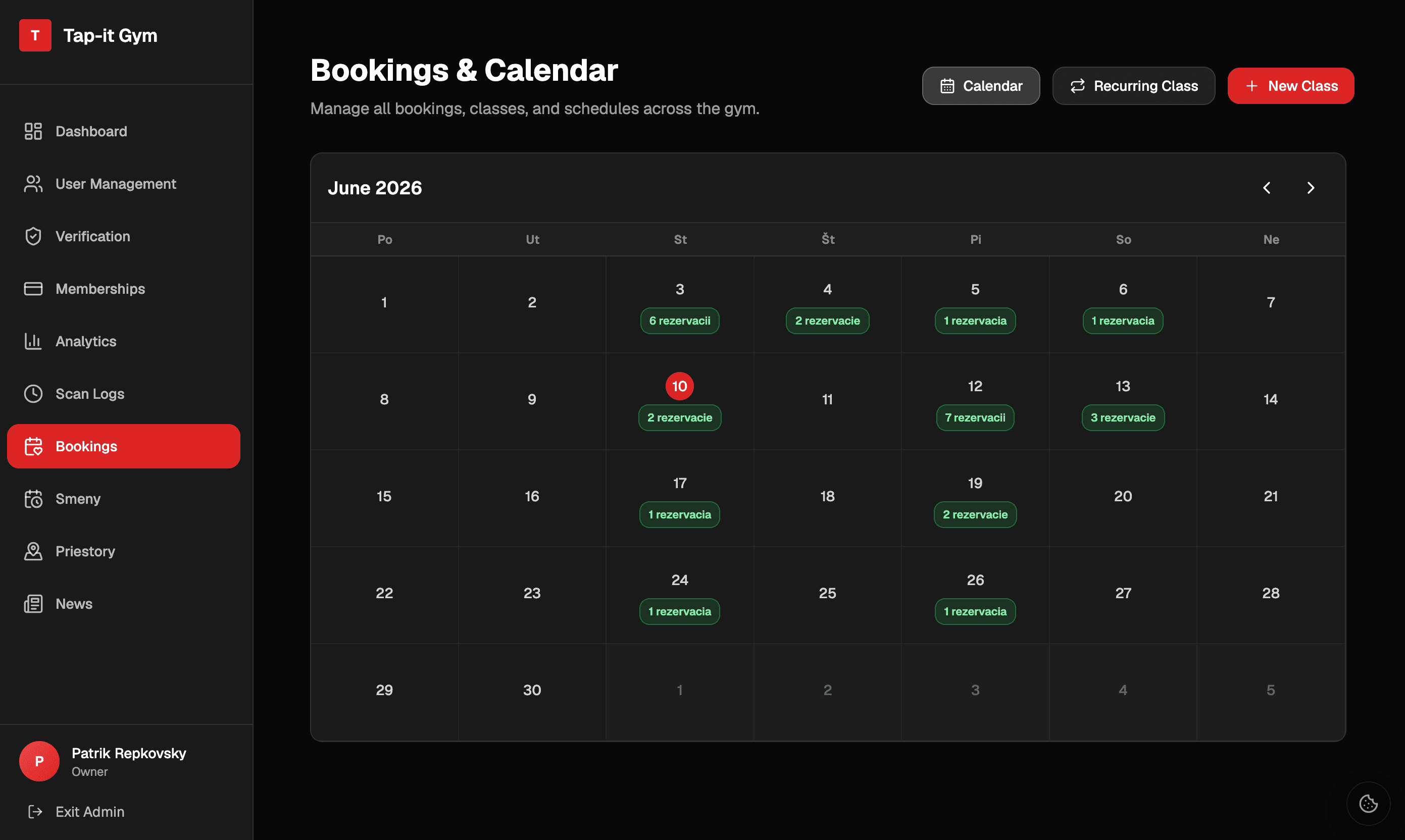This screenshot has height=840, width=1405.
Task: Click the Tap-it Gym title text
Action: [x=111, y=35]
